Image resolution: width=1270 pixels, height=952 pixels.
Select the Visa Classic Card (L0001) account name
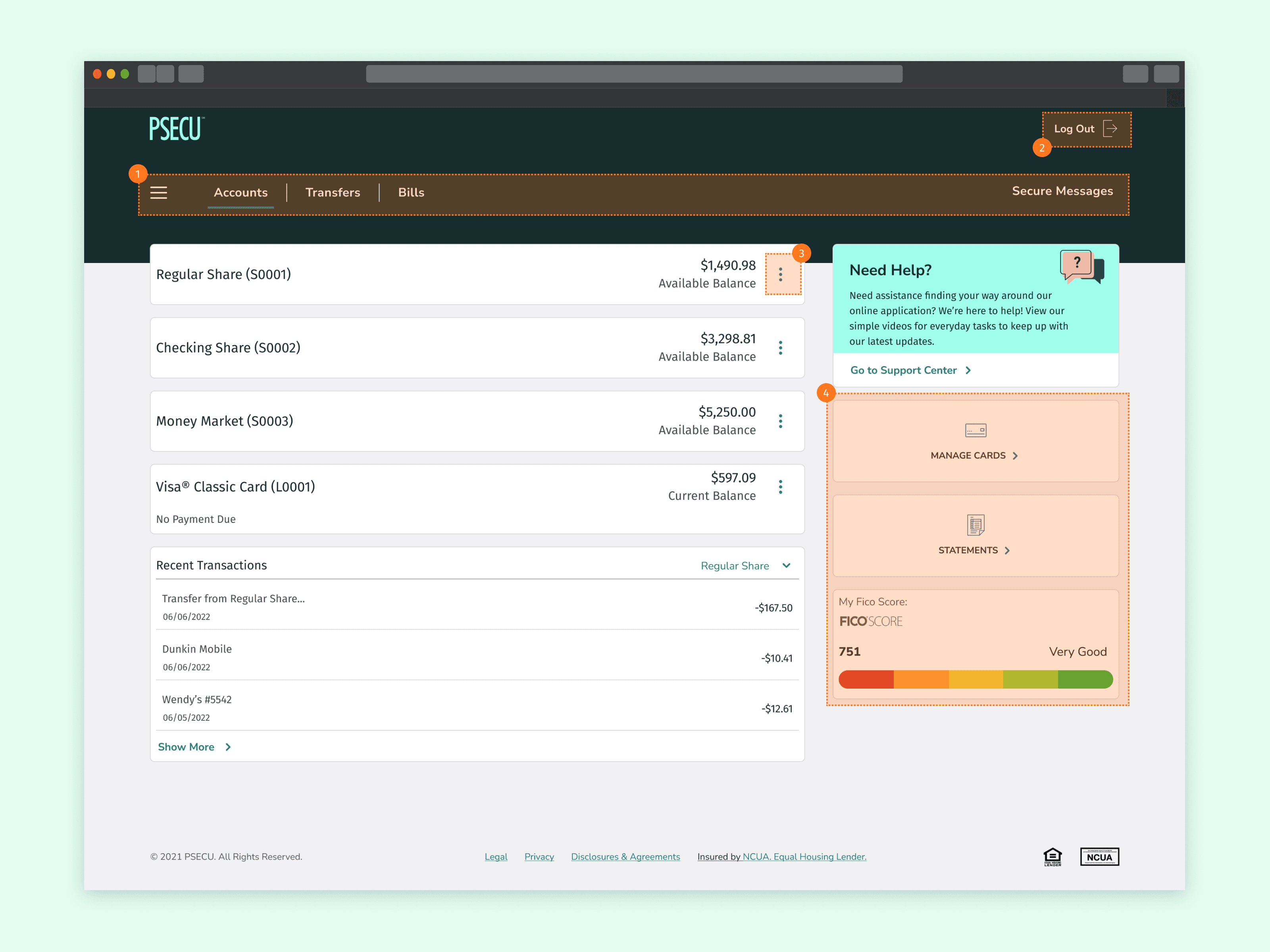tap(235, 487)
